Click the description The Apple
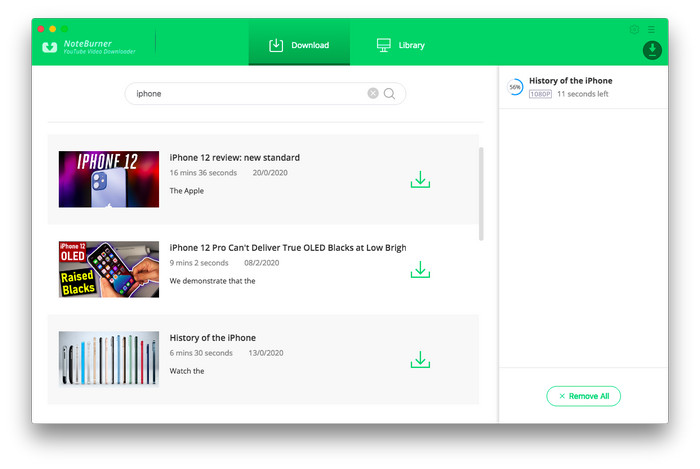The image size is (700, 469). click(187, 191)
